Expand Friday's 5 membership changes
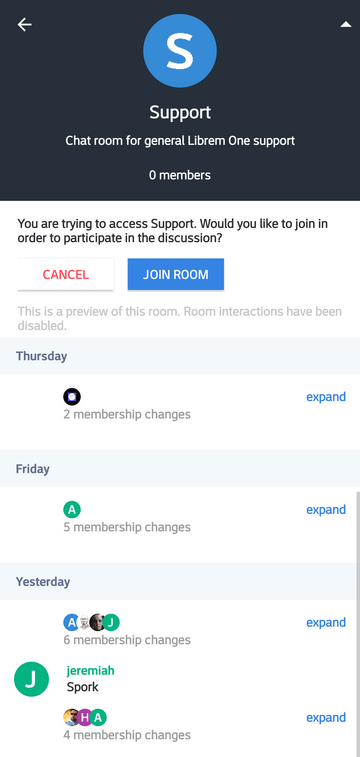This screenshot has width=360, height=757. coord(326,510)
